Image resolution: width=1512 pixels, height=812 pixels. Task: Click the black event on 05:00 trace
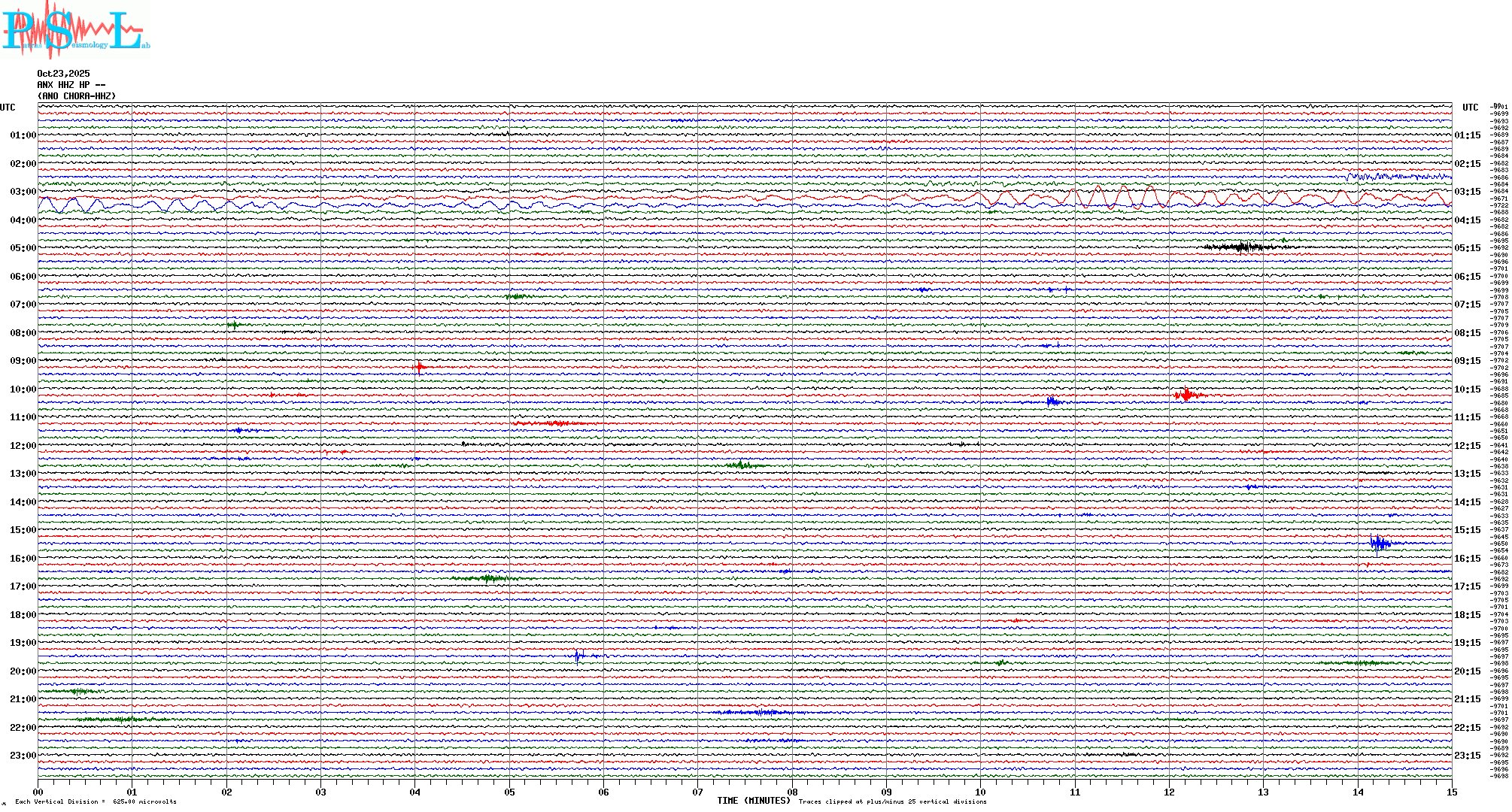1243,247
